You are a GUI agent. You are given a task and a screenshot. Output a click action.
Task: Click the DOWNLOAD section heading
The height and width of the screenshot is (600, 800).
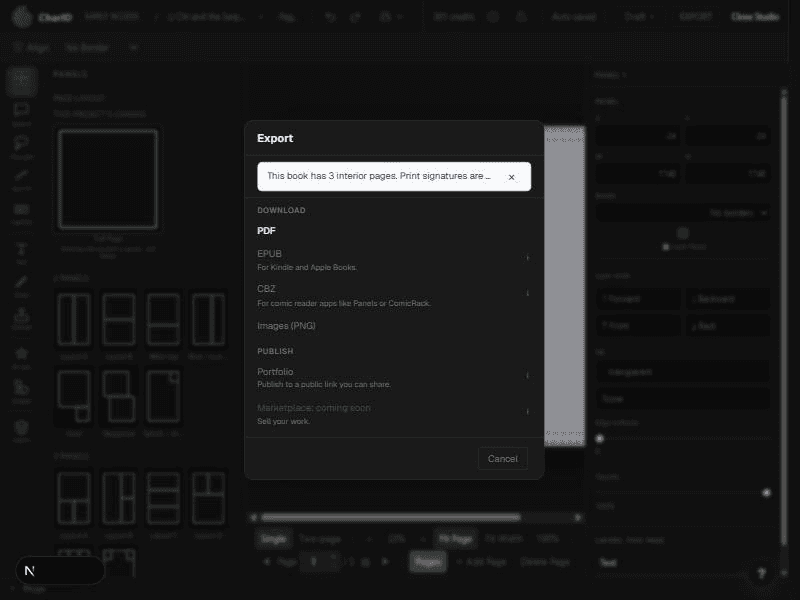coord(281,210)
